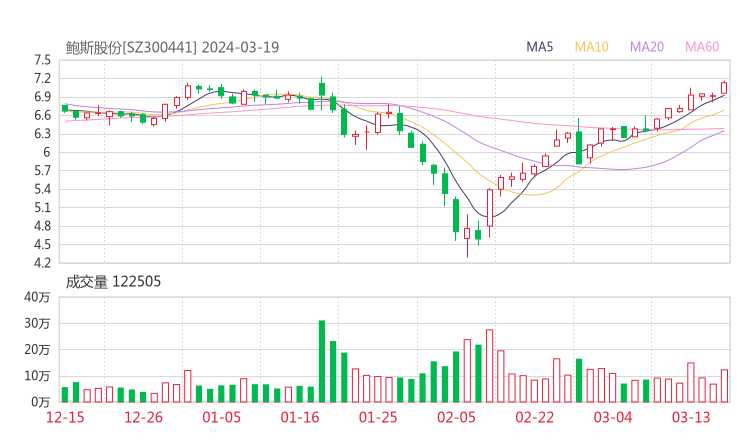The height and width of the screenshot is (440, 740).
Task: Select the 12-26 date marker
Action: click(145, 417)
